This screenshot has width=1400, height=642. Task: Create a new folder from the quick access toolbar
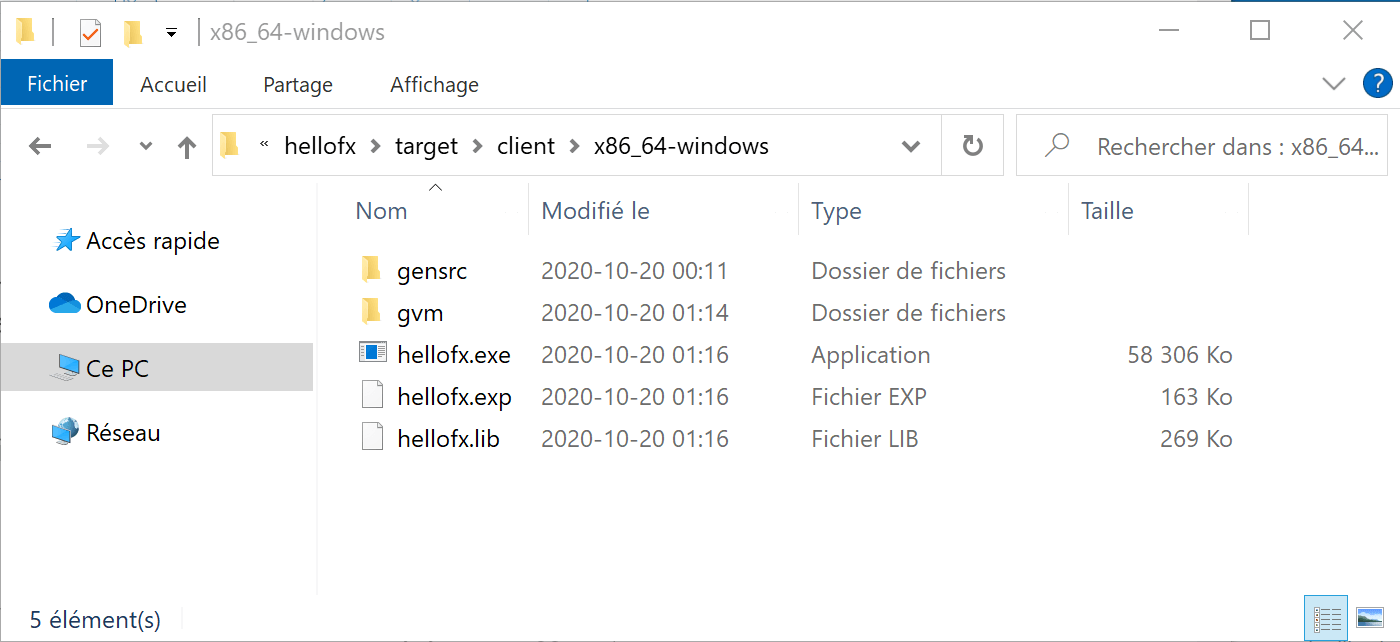pyautogui.click(x=133, y=31)
